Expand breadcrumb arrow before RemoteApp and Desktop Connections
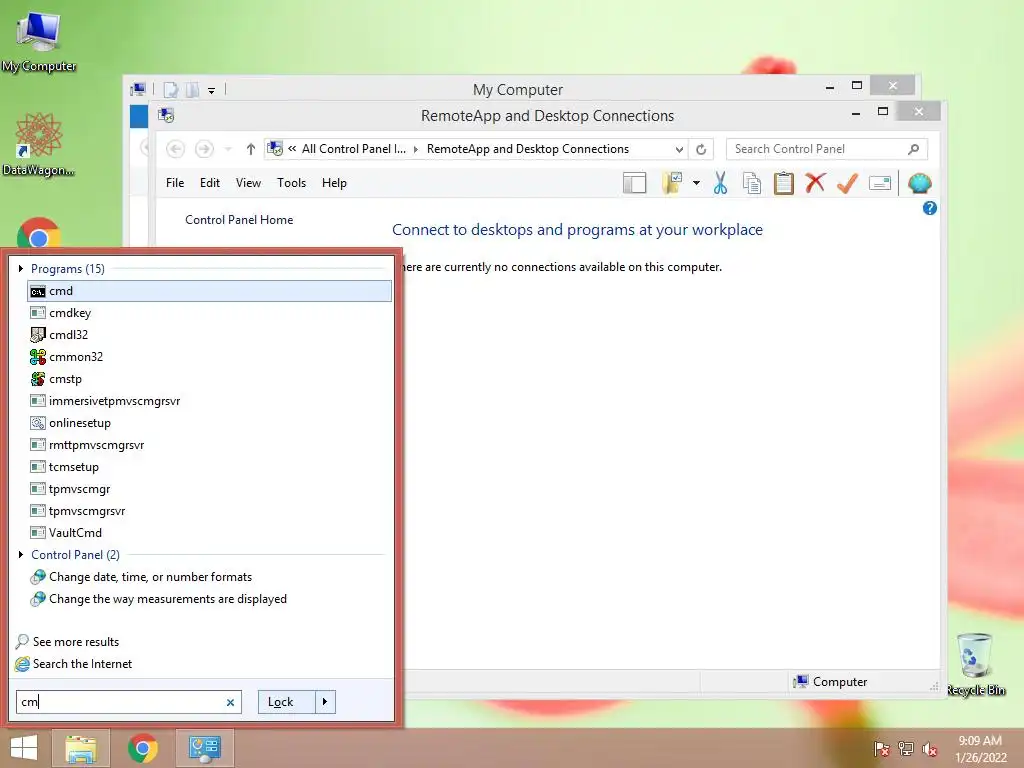The image size is (1024, 768). click(416, 150)
